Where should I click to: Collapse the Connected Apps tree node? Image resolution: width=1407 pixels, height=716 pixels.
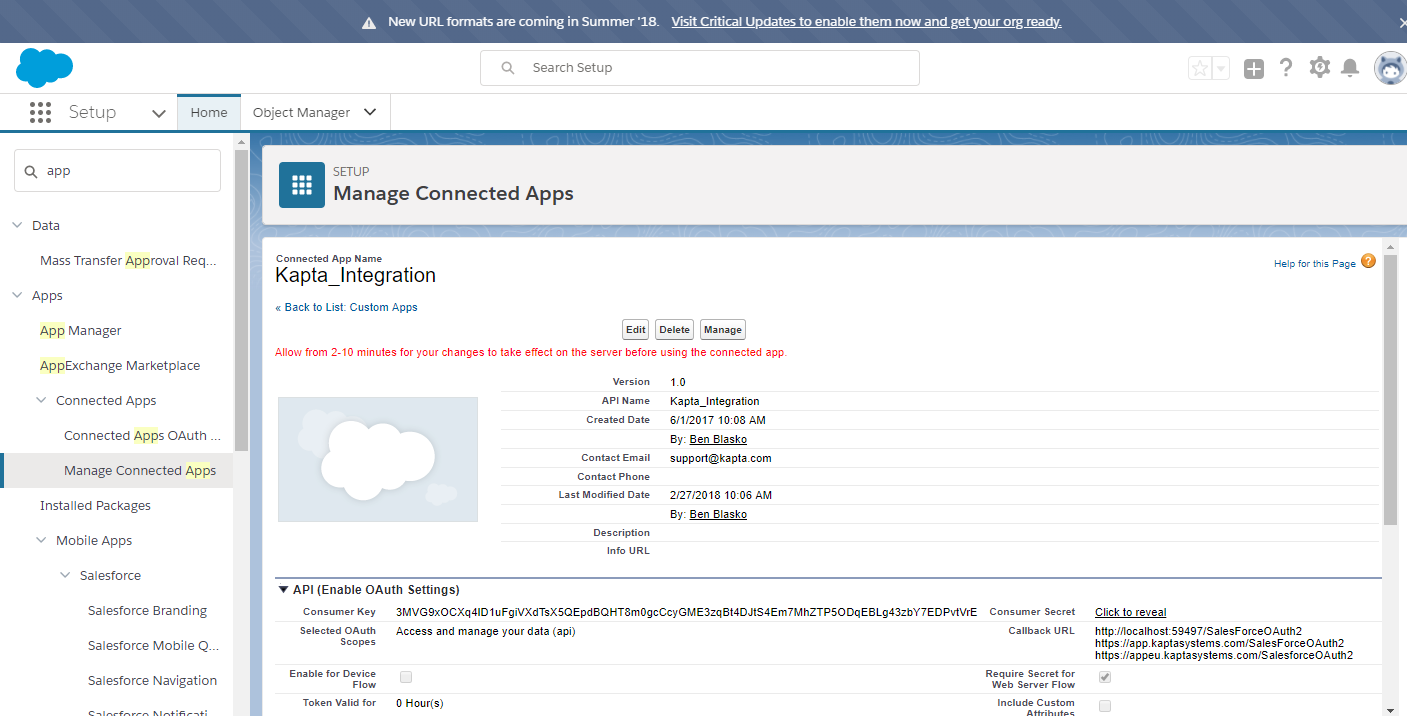(x=41, y=400)
